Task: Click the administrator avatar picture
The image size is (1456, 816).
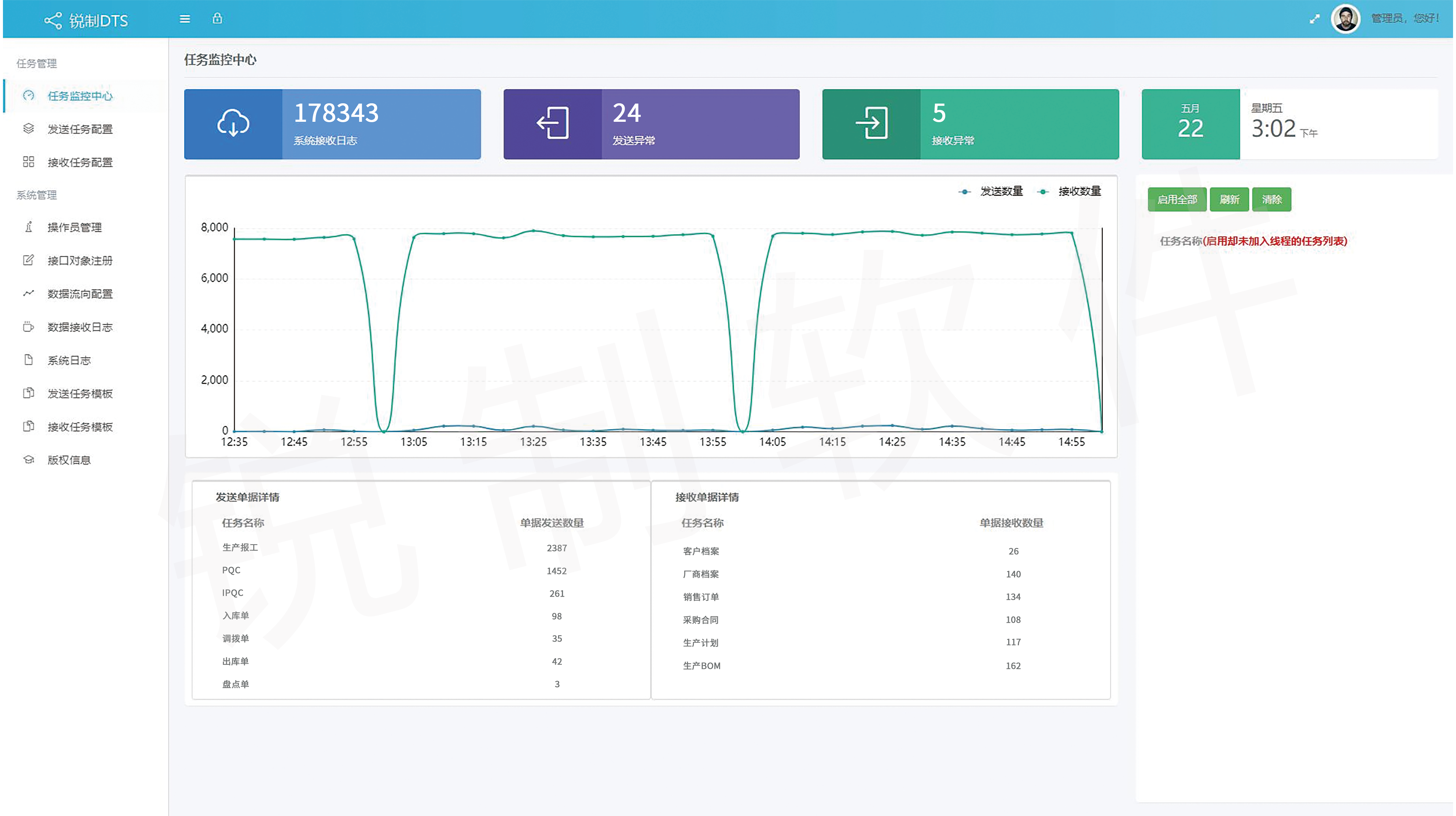Action: coord(1345,19)
